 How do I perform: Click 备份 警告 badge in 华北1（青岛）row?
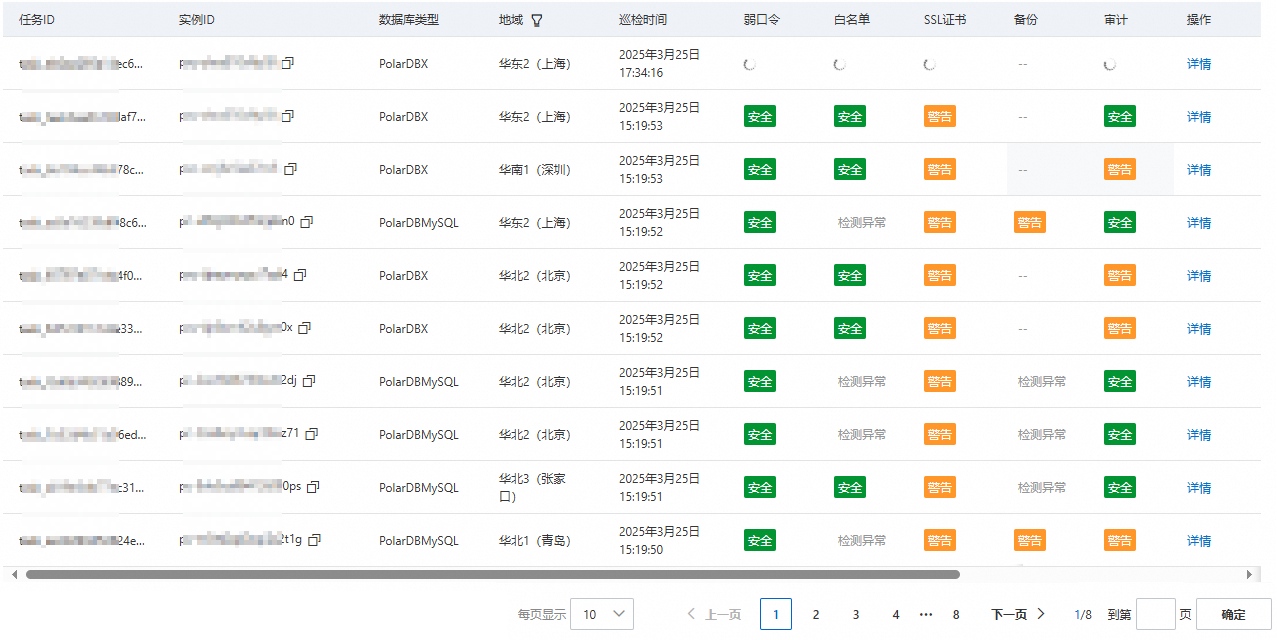(x=1030, y=540)
